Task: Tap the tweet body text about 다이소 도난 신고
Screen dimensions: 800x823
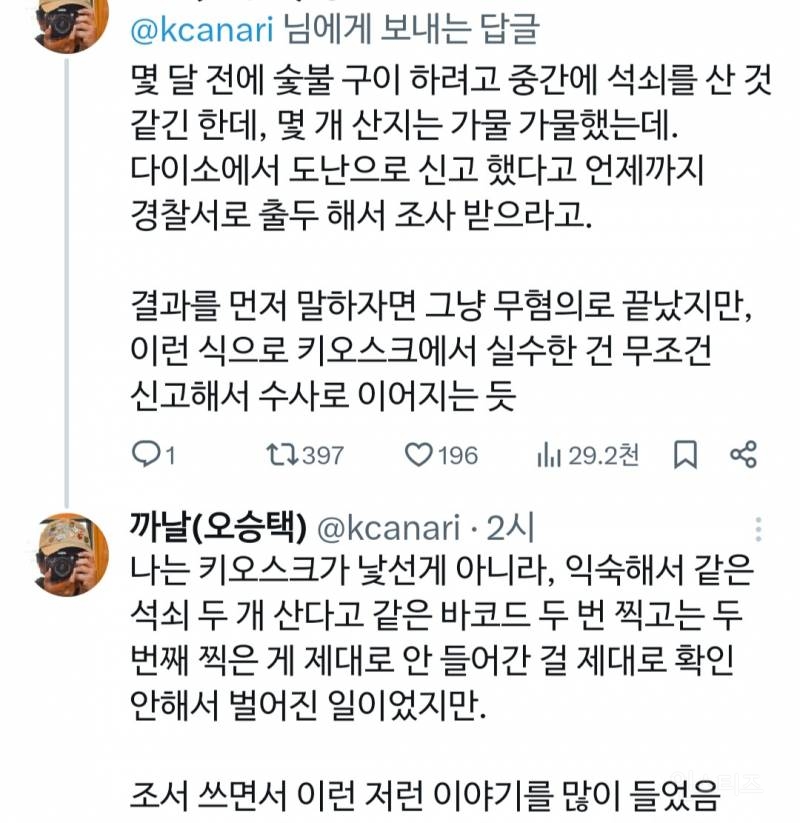Action: (400, 190)
